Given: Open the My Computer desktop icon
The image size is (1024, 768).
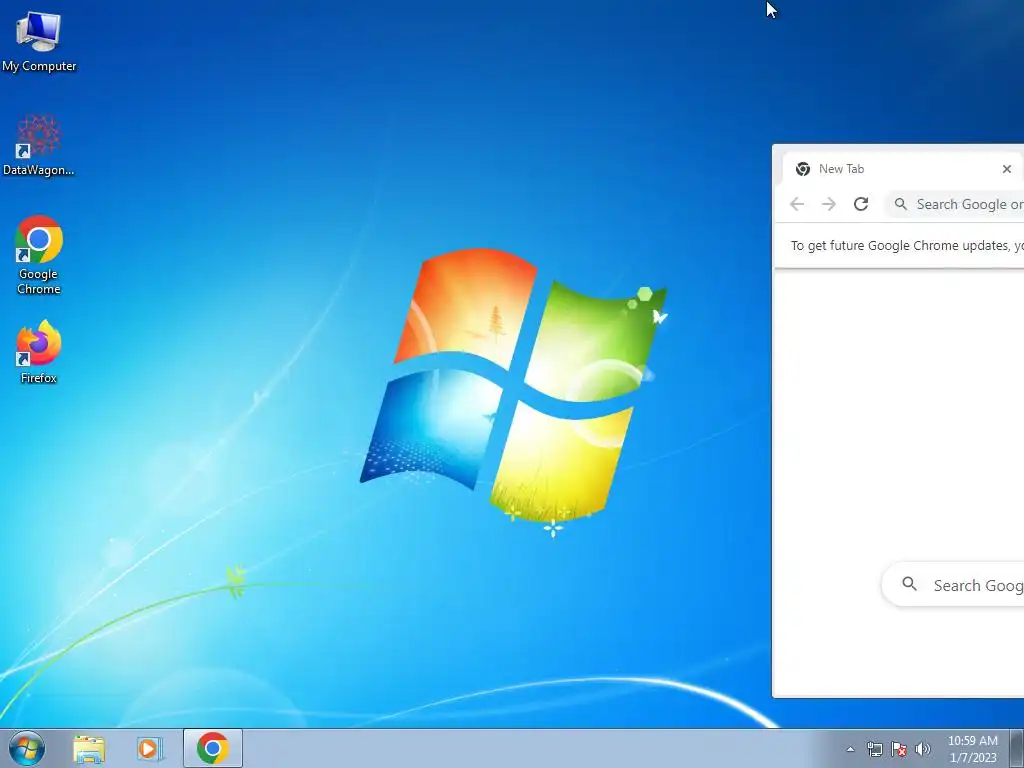Looking at the screenshot, I should 39,40.
